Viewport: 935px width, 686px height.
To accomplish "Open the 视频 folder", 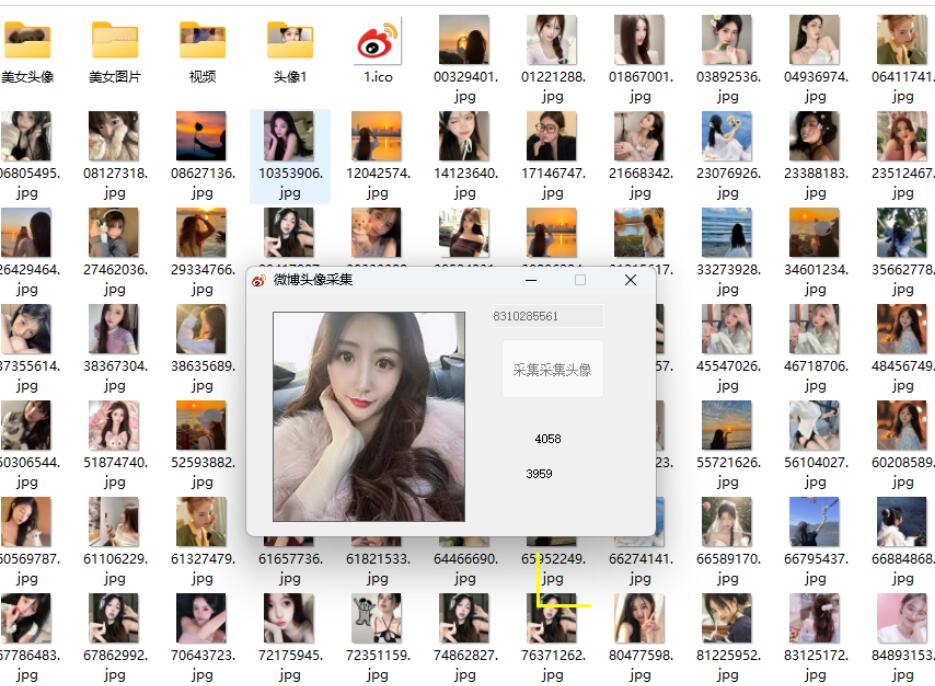I will [x=202, y=41].
